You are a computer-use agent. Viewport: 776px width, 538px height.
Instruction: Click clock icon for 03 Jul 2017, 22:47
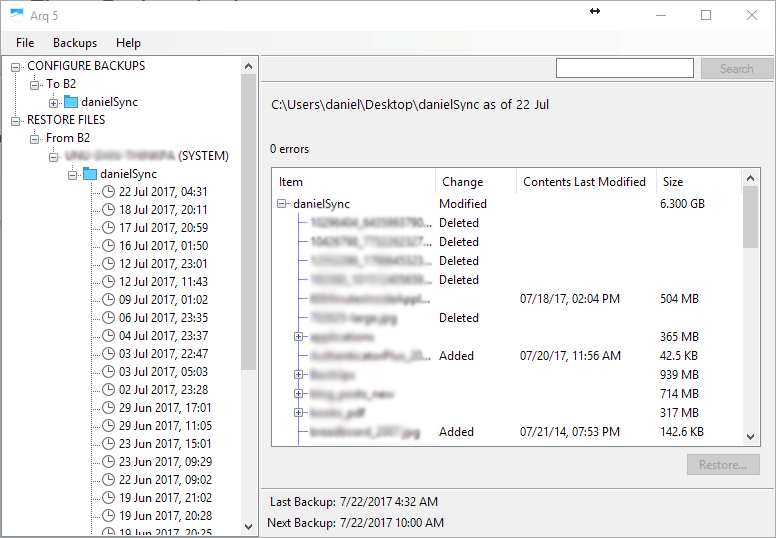pyautogui.click(x=108, y=353)
